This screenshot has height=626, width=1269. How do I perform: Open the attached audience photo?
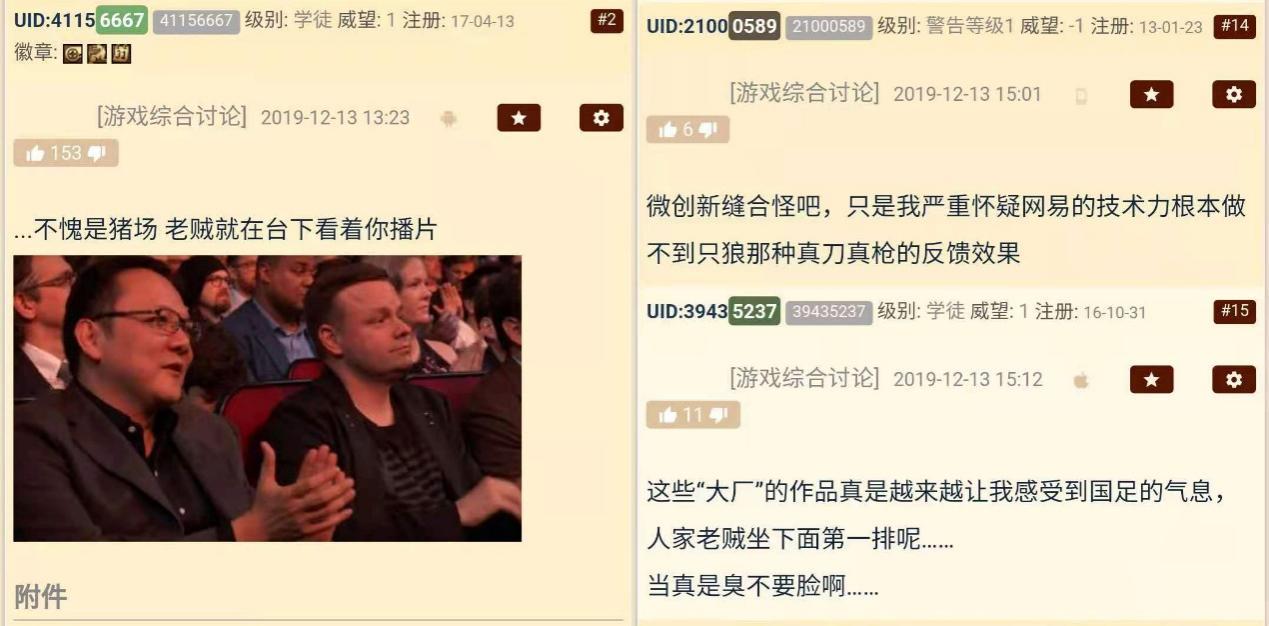267,398
